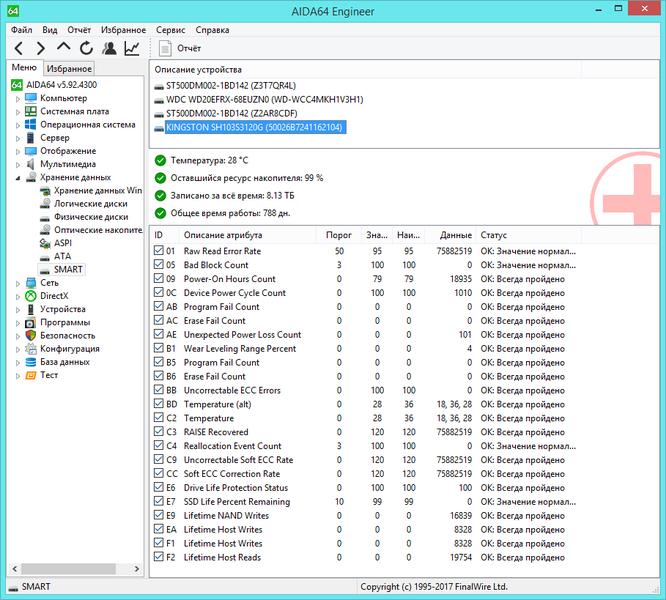Select the Программы tree icon
This screenshot has width=666, height=600.
click(x=31, y=322)
